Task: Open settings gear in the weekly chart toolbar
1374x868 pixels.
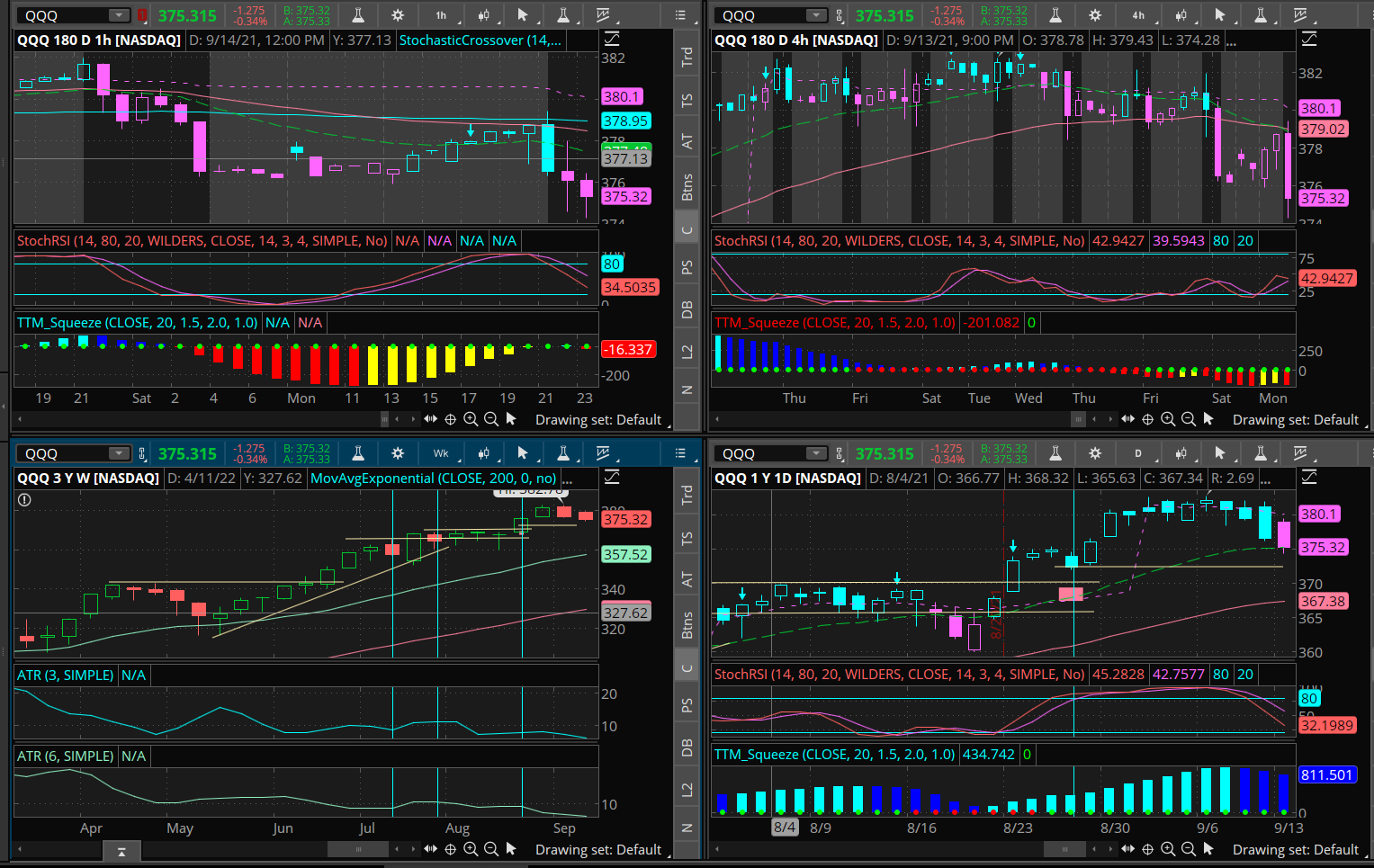Action: 398,453
